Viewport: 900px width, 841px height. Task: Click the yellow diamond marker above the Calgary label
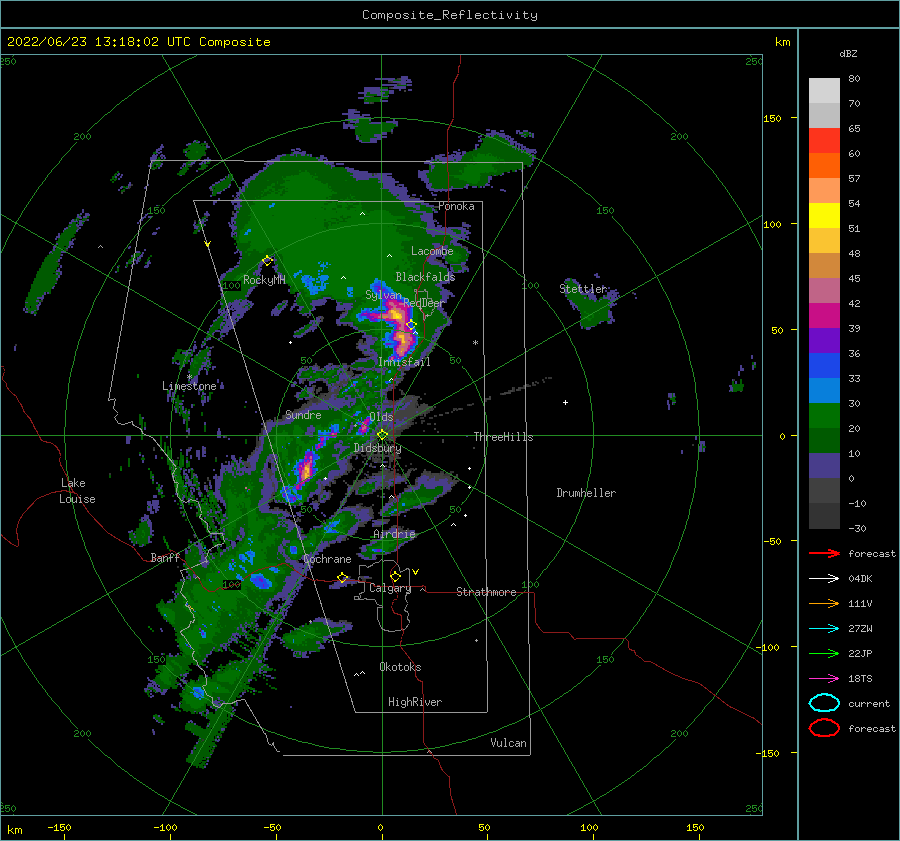pos(395,576)
